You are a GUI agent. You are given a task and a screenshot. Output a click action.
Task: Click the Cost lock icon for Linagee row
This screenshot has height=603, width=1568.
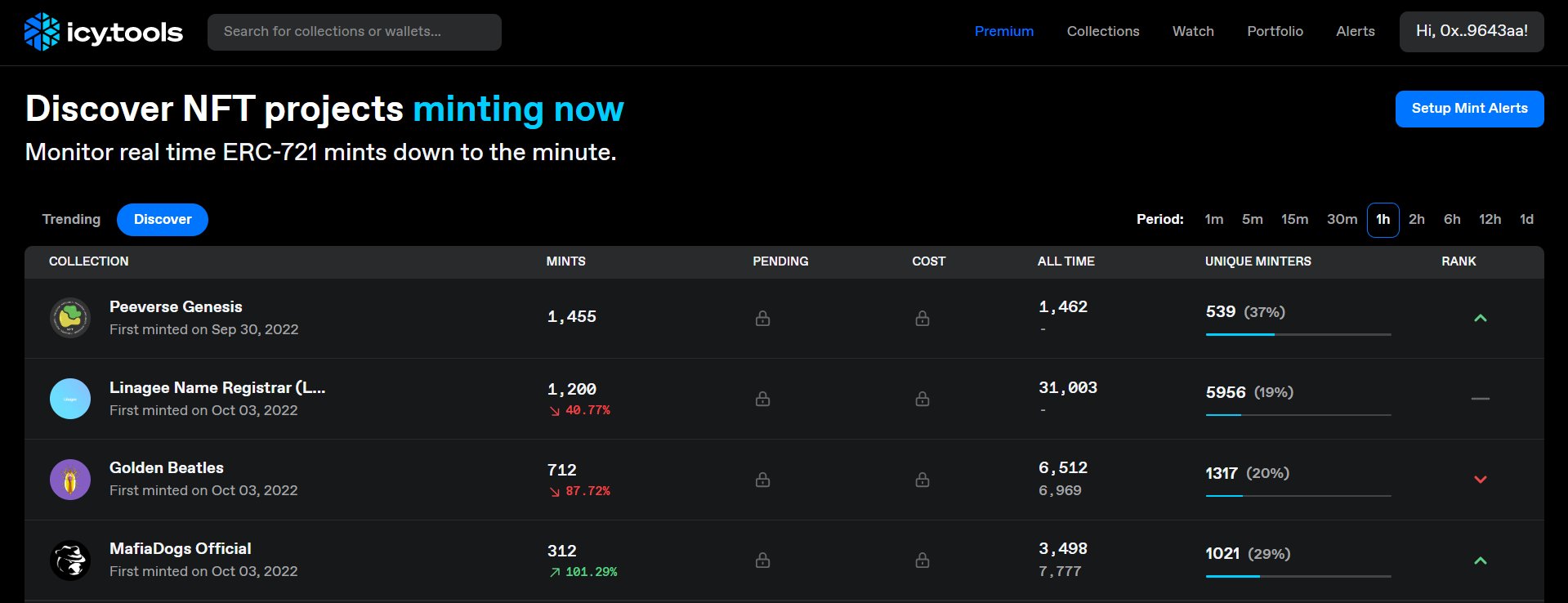tap(922, 399)
